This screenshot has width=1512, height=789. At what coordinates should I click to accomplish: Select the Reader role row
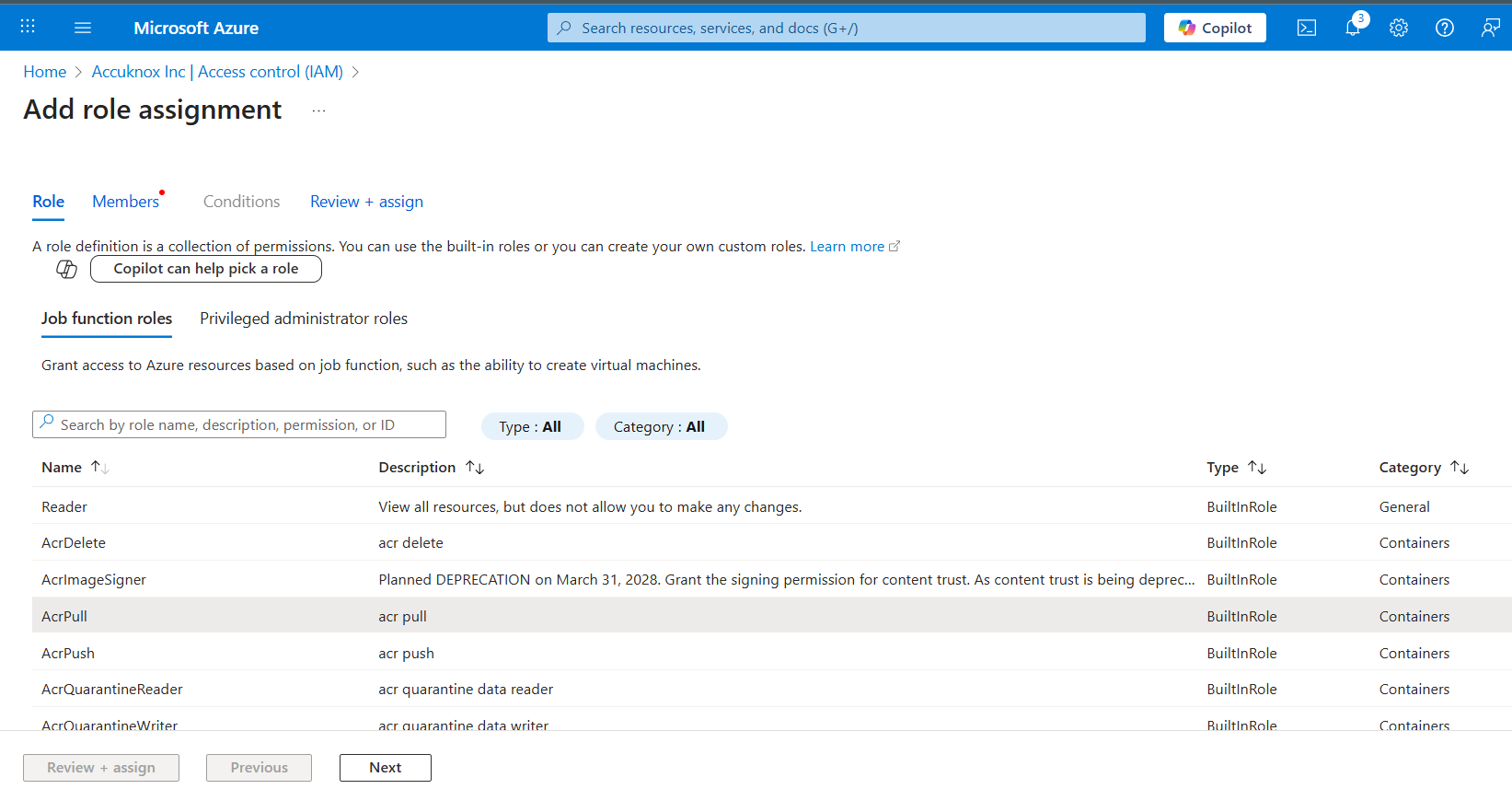pos(772,506)
